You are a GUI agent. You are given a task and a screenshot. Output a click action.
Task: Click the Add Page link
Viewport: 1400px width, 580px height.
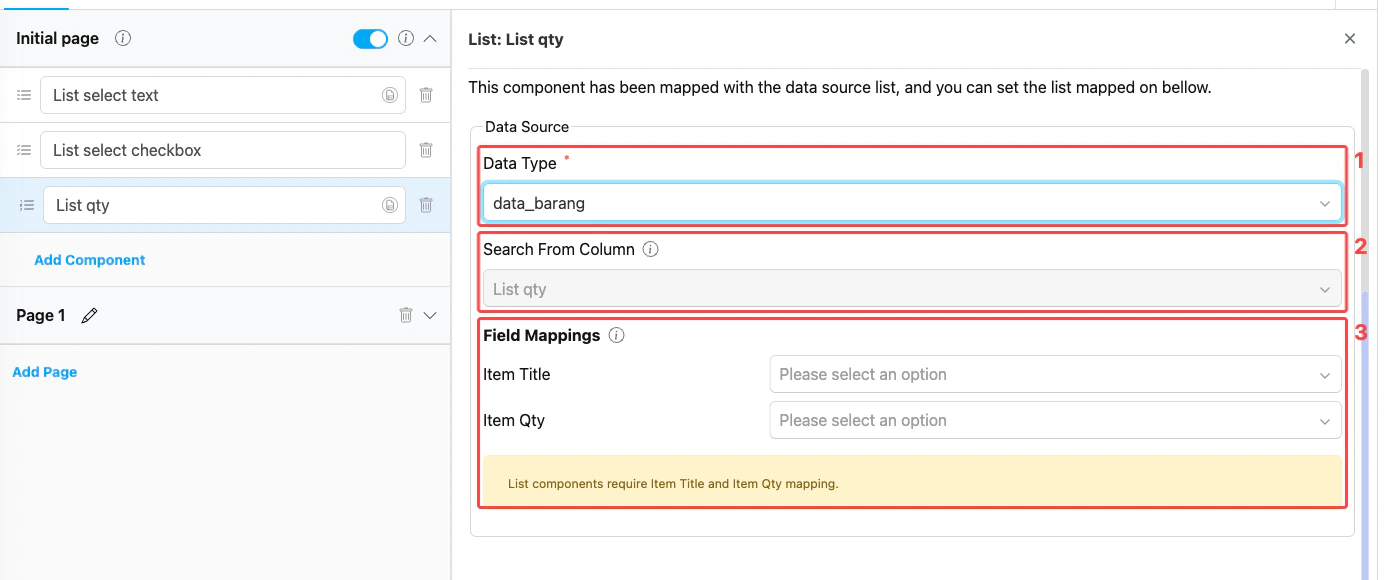(45, 372)
